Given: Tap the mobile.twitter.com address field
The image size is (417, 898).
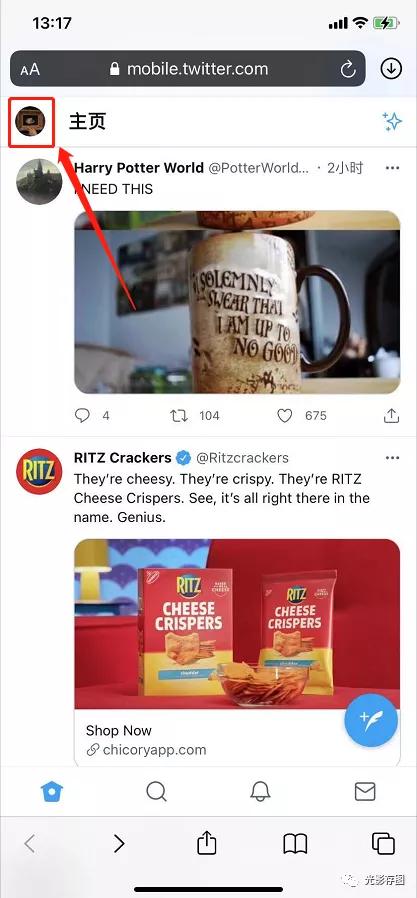Looking at the screenshot, I should click(188, 69).
